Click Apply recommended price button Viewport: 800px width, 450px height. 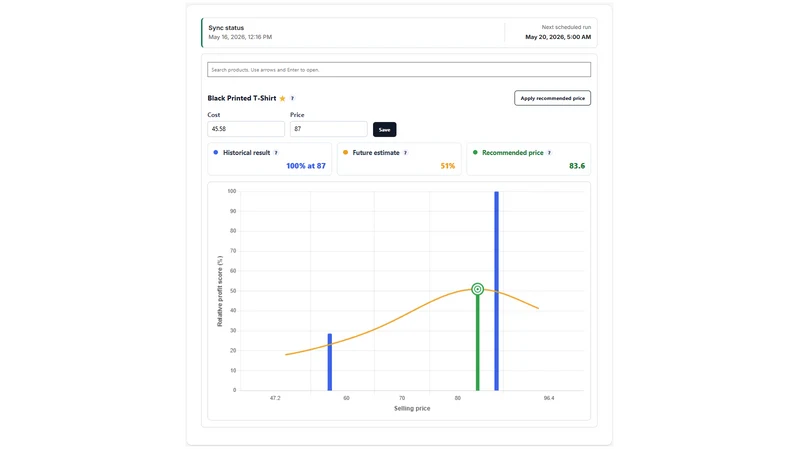click(552, 98)
